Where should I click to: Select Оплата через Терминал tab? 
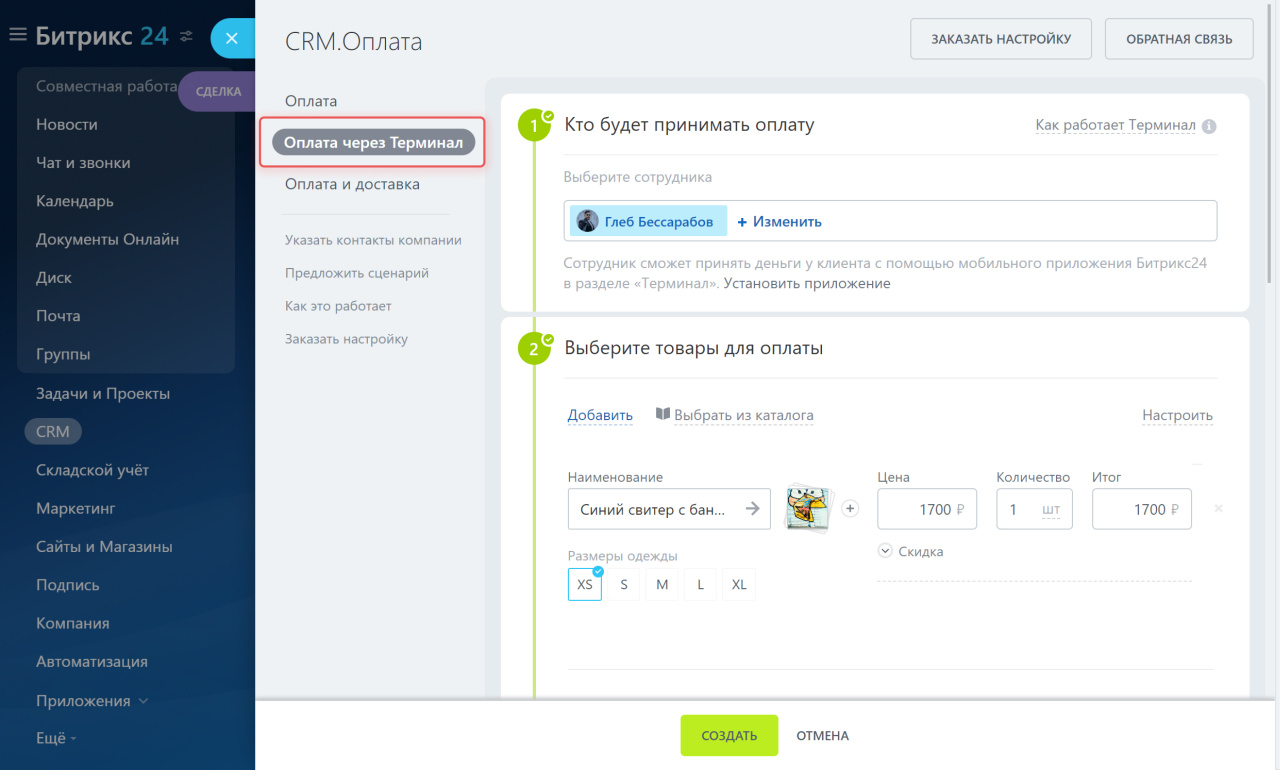(373, 143)
